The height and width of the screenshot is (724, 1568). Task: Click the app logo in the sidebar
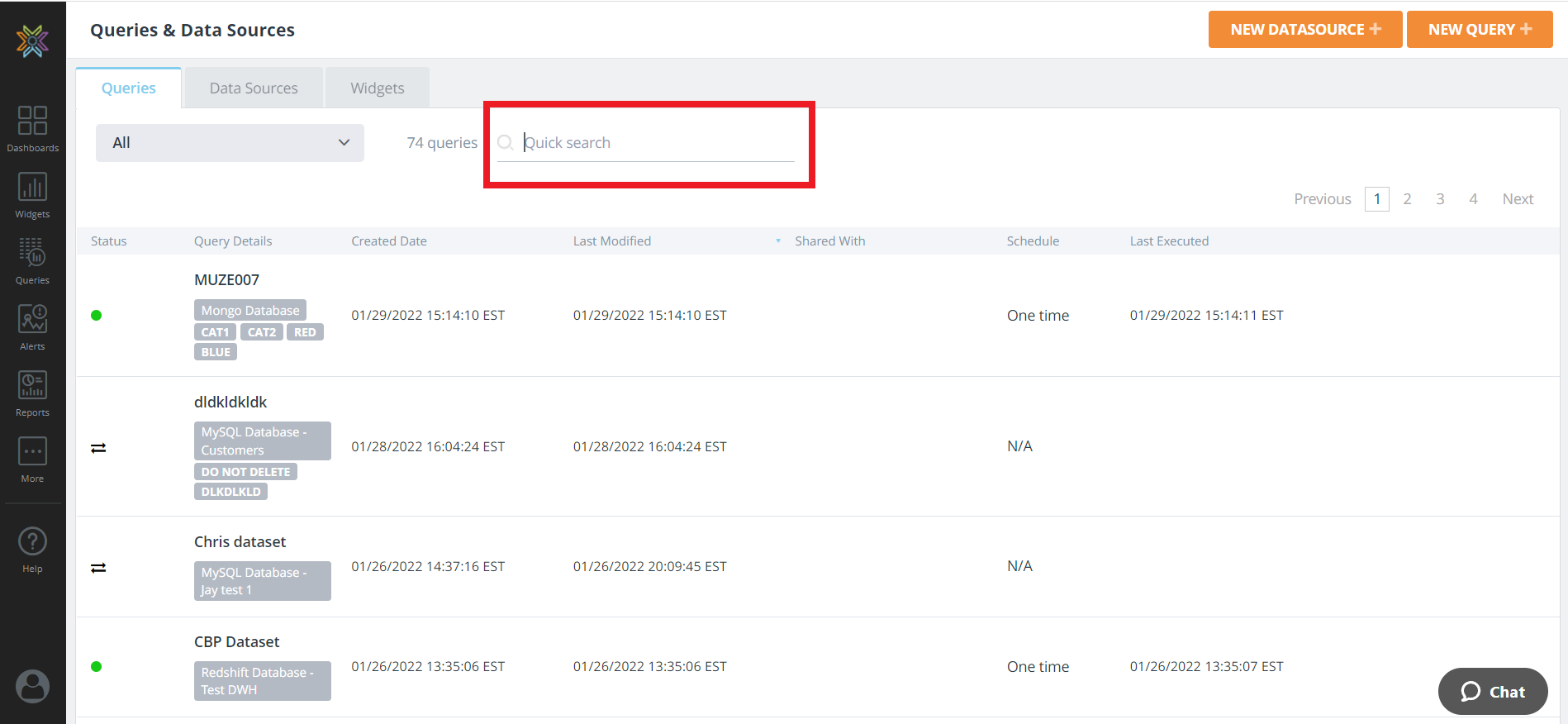point(32,40)
